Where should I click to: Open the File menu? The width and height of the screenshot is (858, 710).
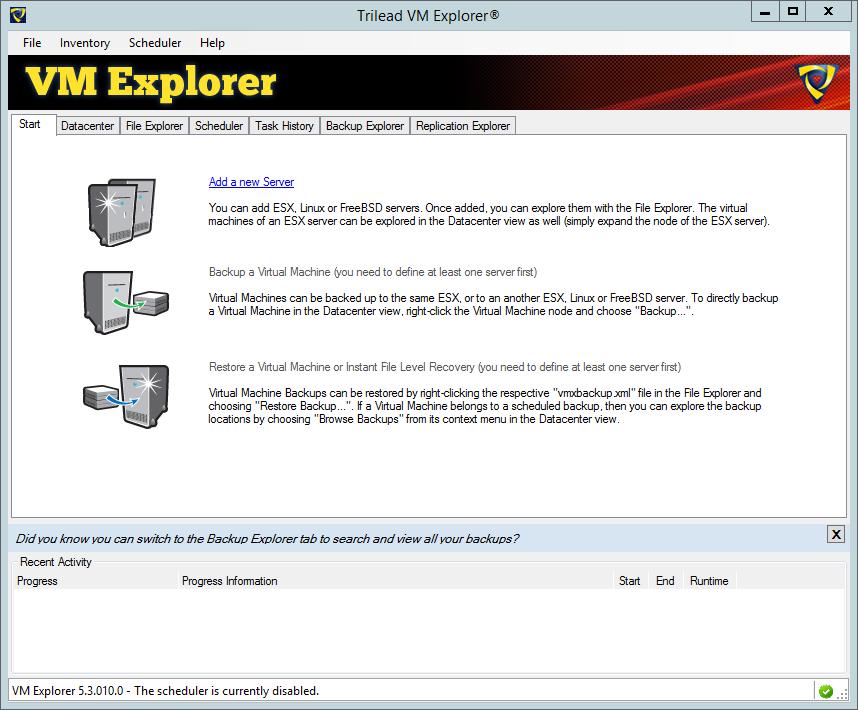tap(32, 43)
